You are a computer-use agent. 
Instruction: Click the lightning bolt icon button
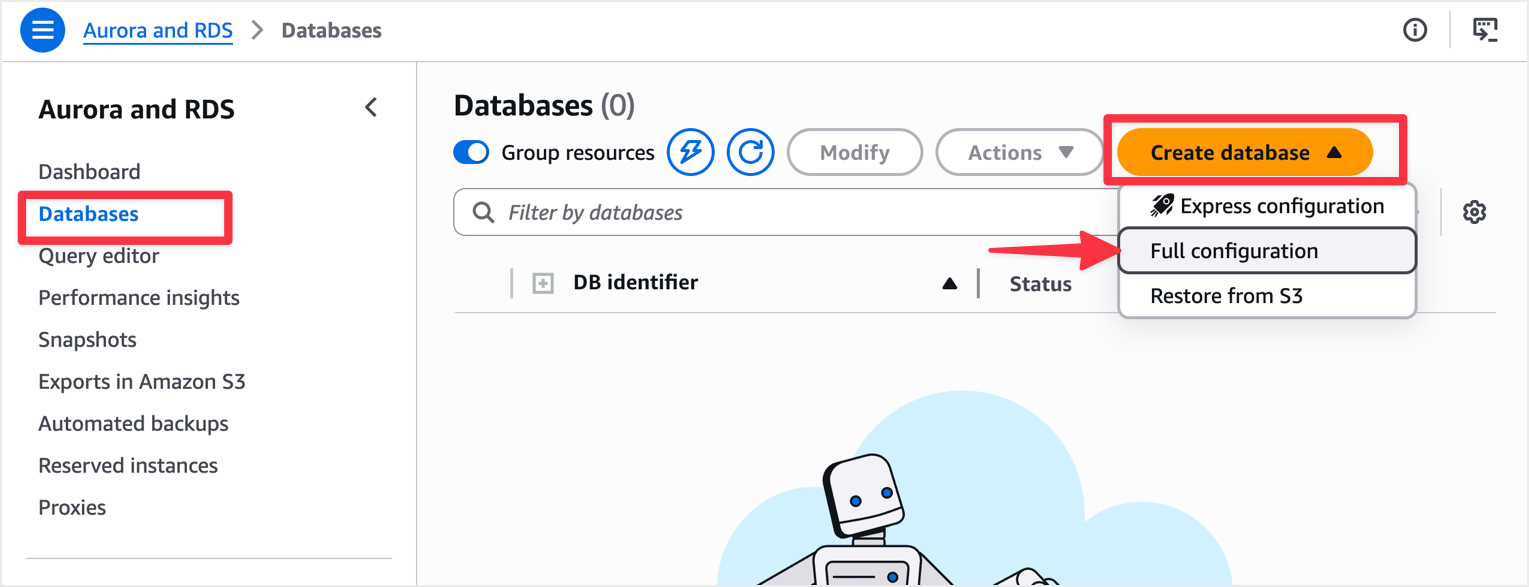(x=690, y=152)
